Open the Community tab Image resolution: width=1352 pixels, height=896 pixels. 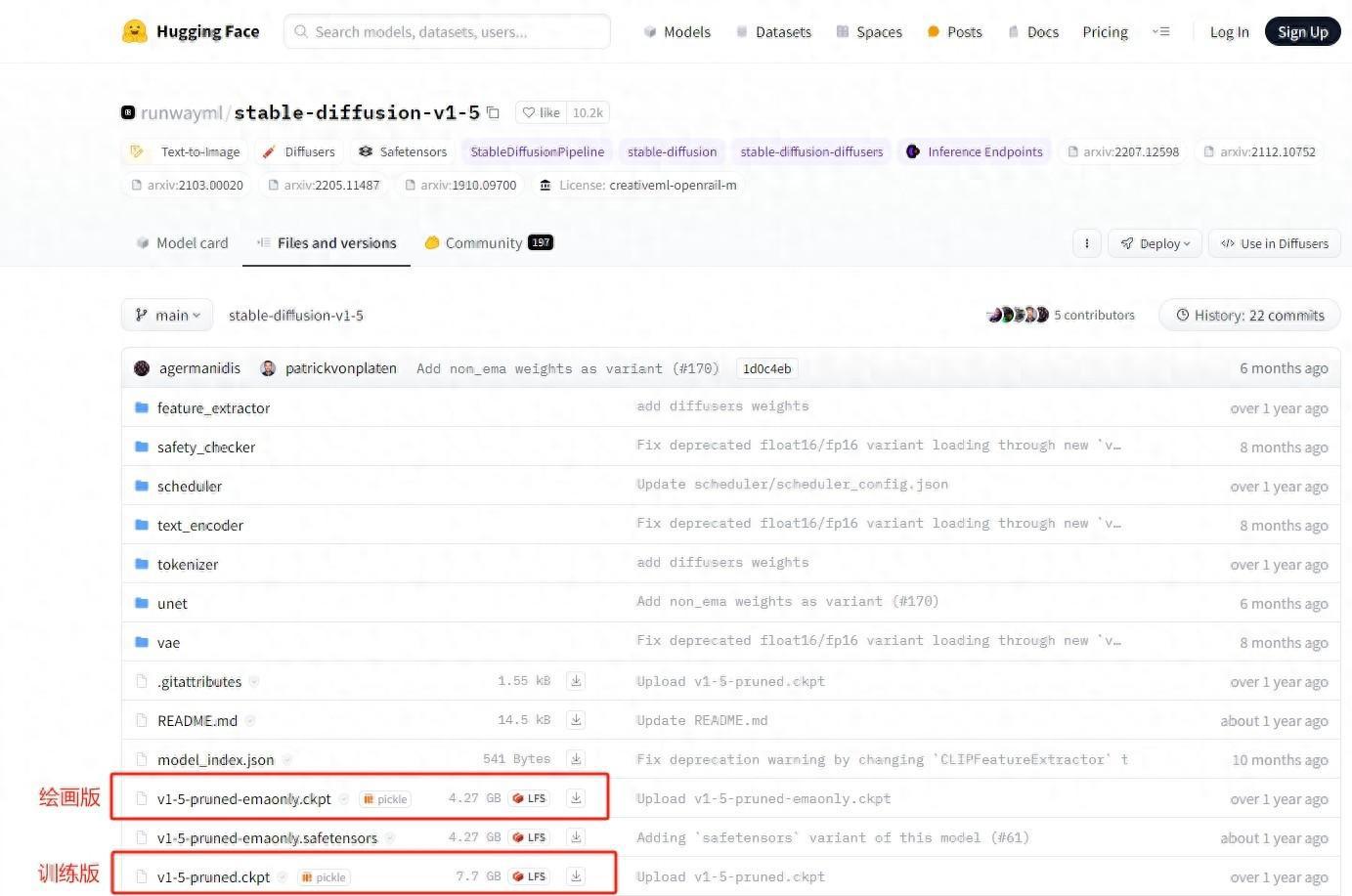click(x=489, y=242)
